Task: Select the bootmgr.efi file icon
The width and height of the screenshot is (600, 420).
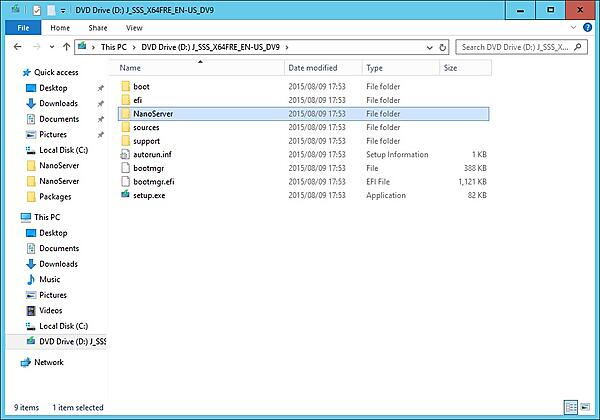Action: [x=126, y=181]
